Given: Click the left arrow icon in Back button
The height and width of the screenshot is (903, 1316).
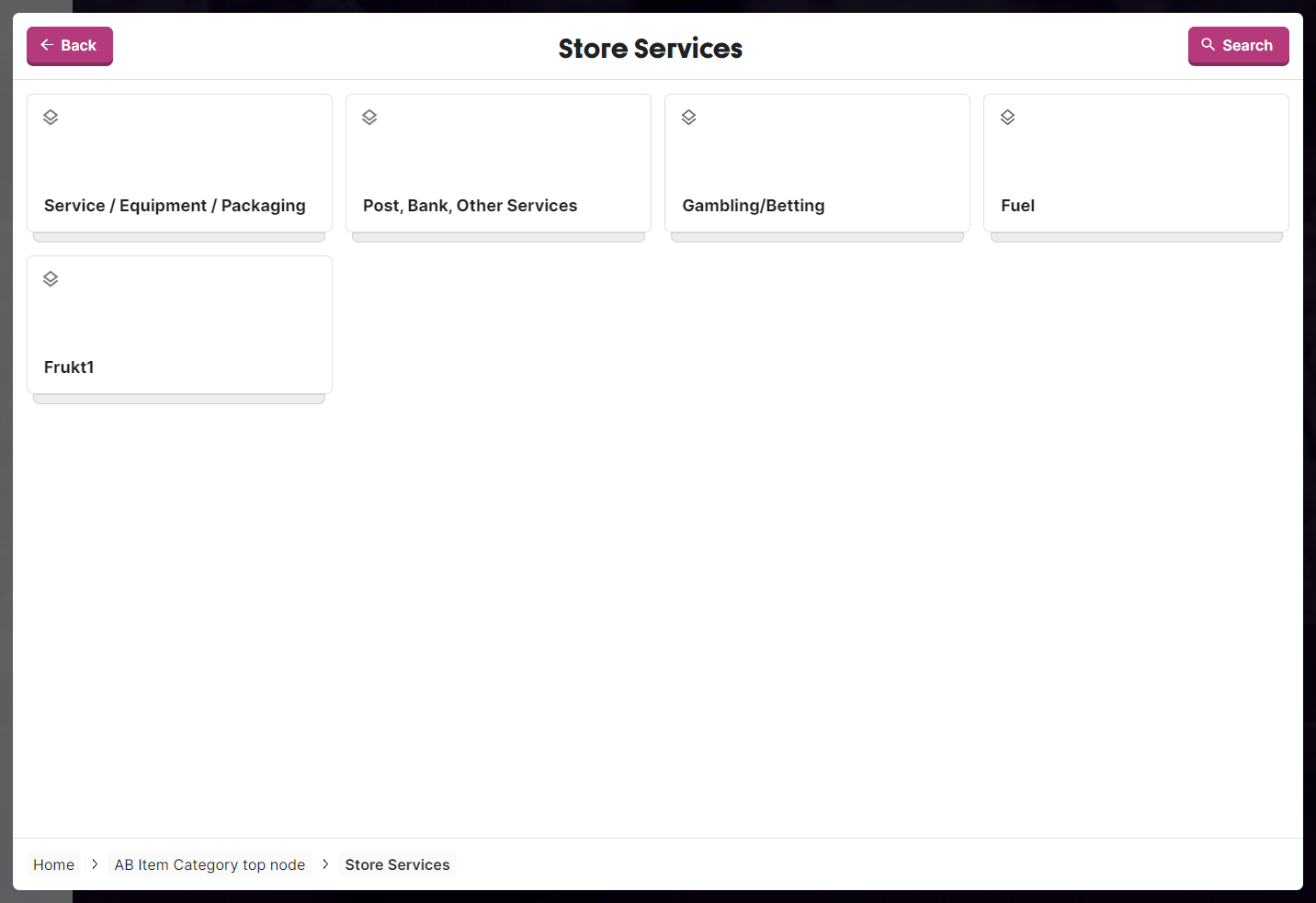Looking at the screenshot, I should (x=47, y=45).
